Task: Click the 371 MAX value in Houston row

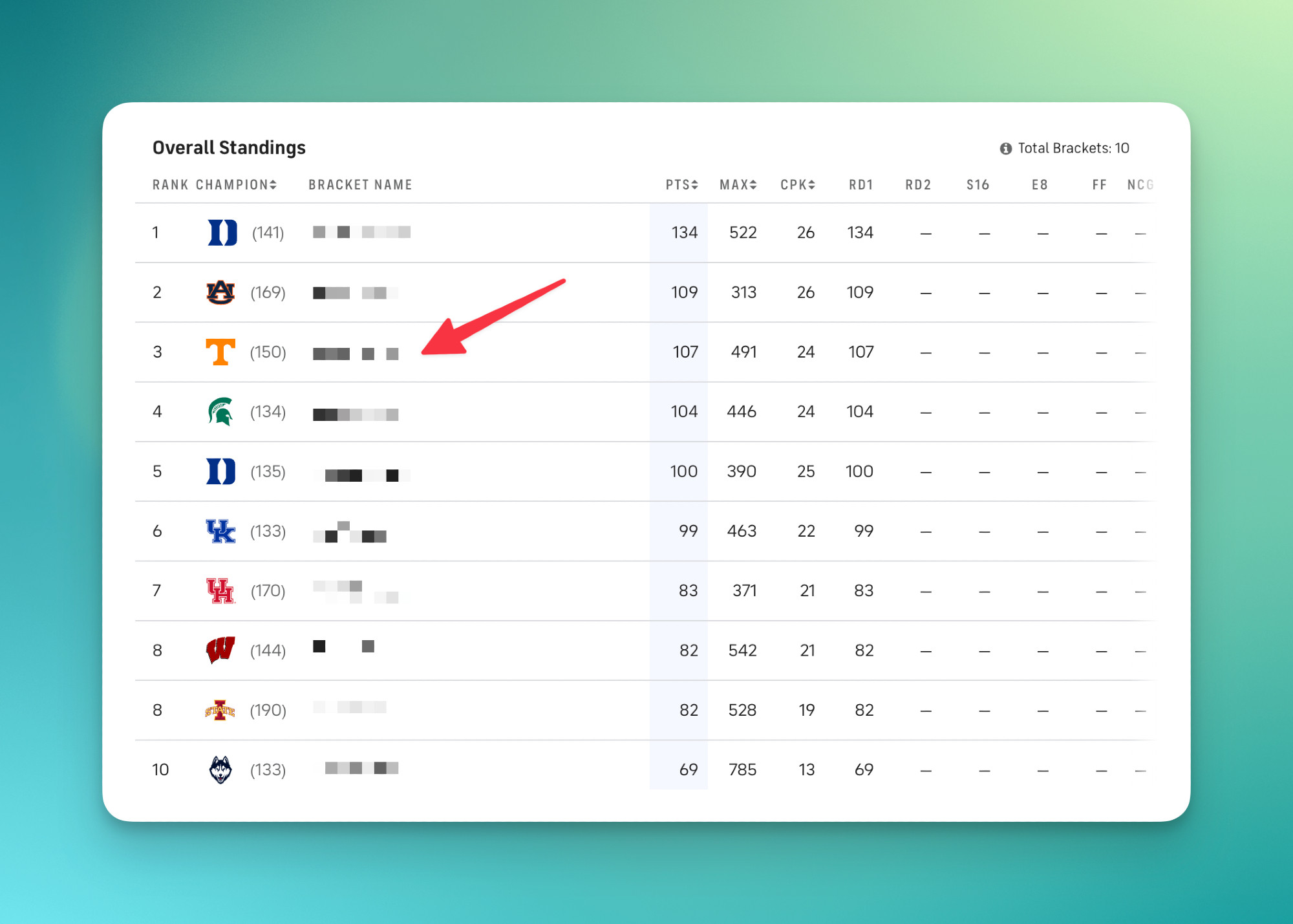Action: [x=744, y=590]
